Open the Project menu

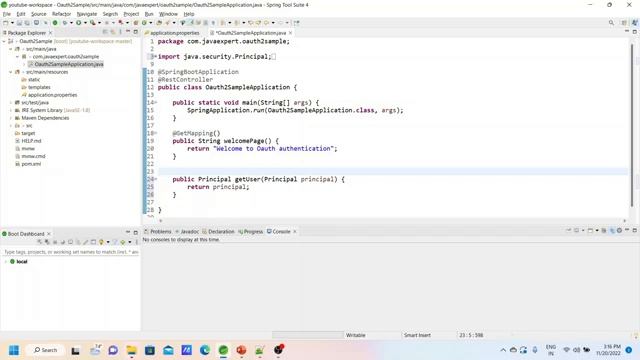pos(131,14)
